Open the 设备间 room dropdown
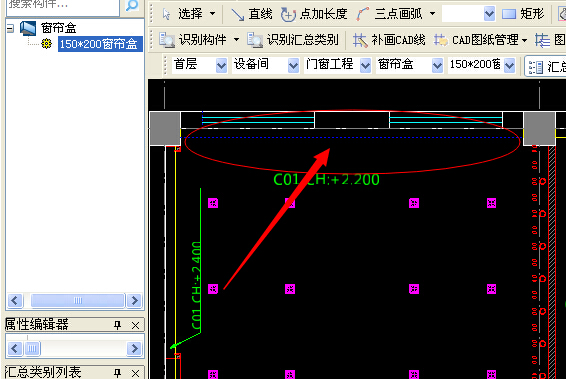 pyautogui.click(x=293, y=65)
